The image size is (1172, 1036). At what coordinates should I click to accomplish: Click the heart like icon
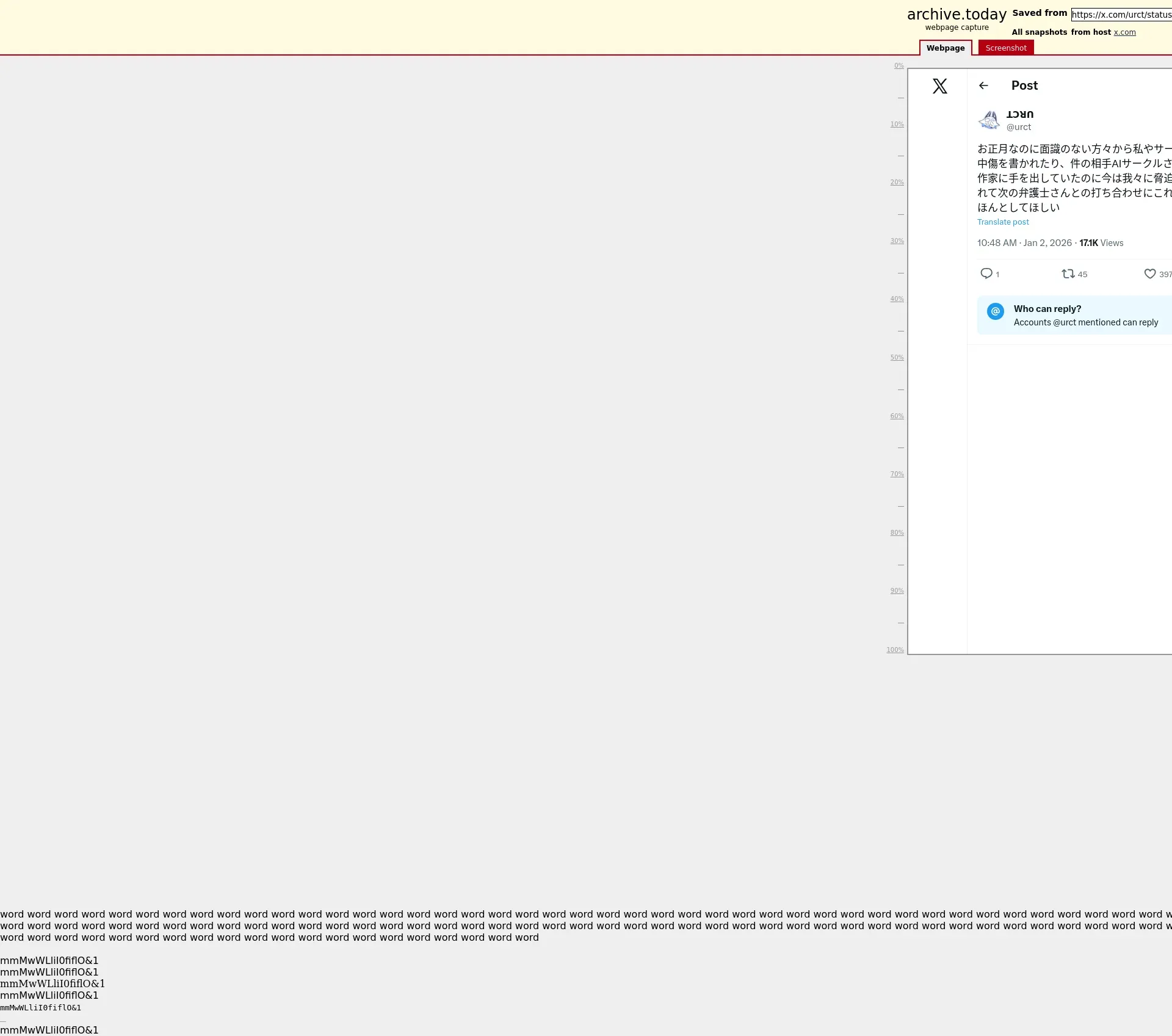1149,274
